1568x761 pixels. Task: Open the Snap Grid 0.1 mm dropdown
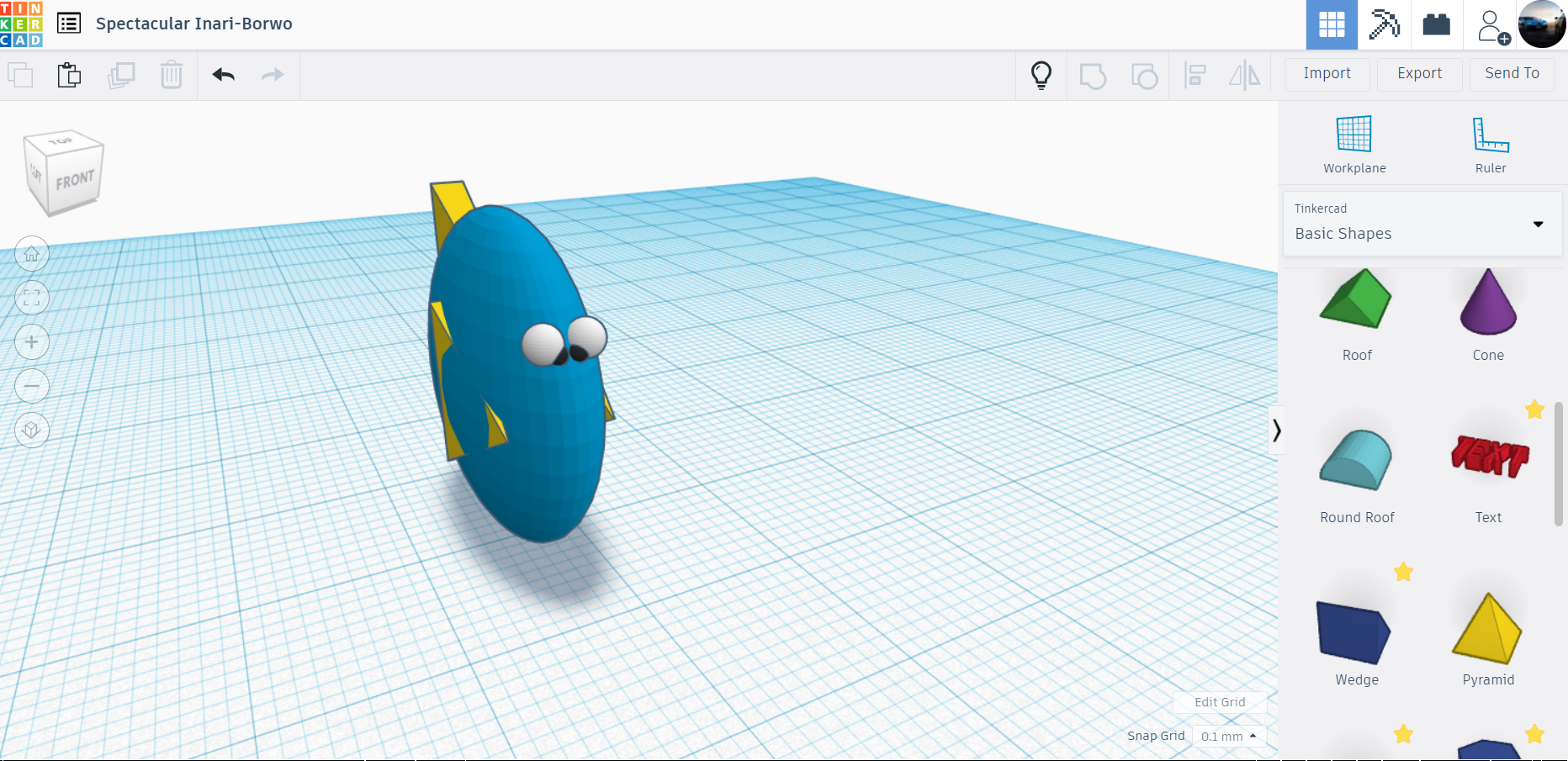pyautogui.click(x=1229, y=736)
